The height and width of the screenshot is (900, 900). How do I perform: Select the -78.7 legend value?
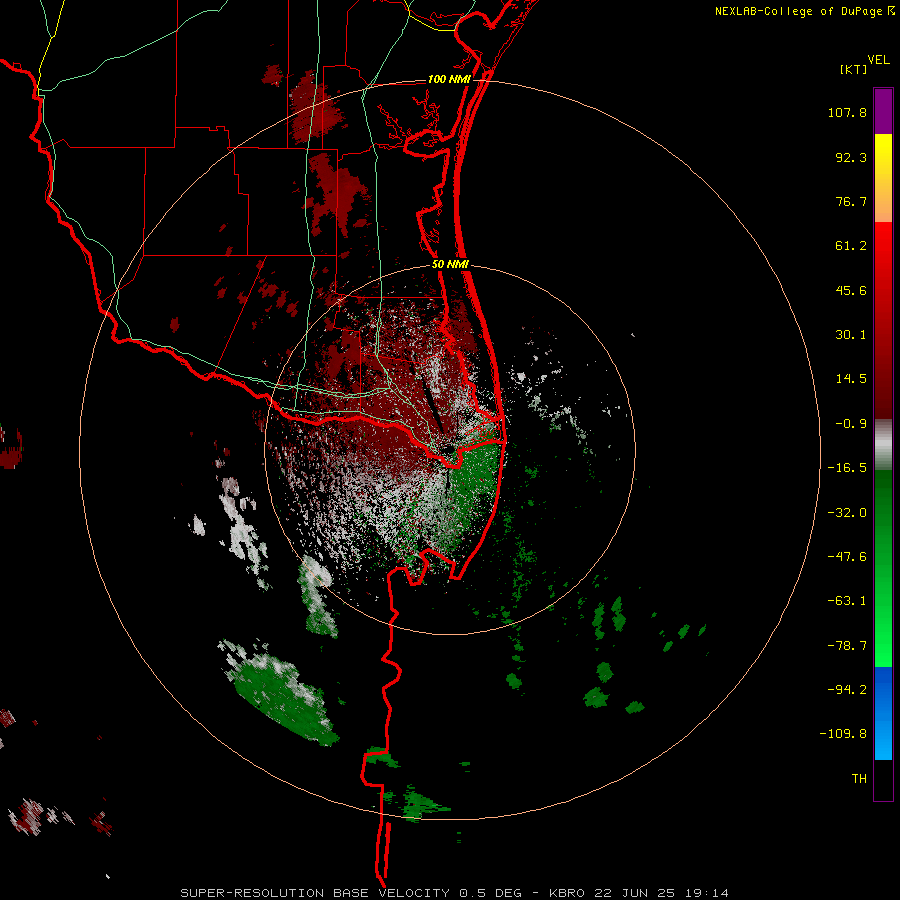click(847, 646)
